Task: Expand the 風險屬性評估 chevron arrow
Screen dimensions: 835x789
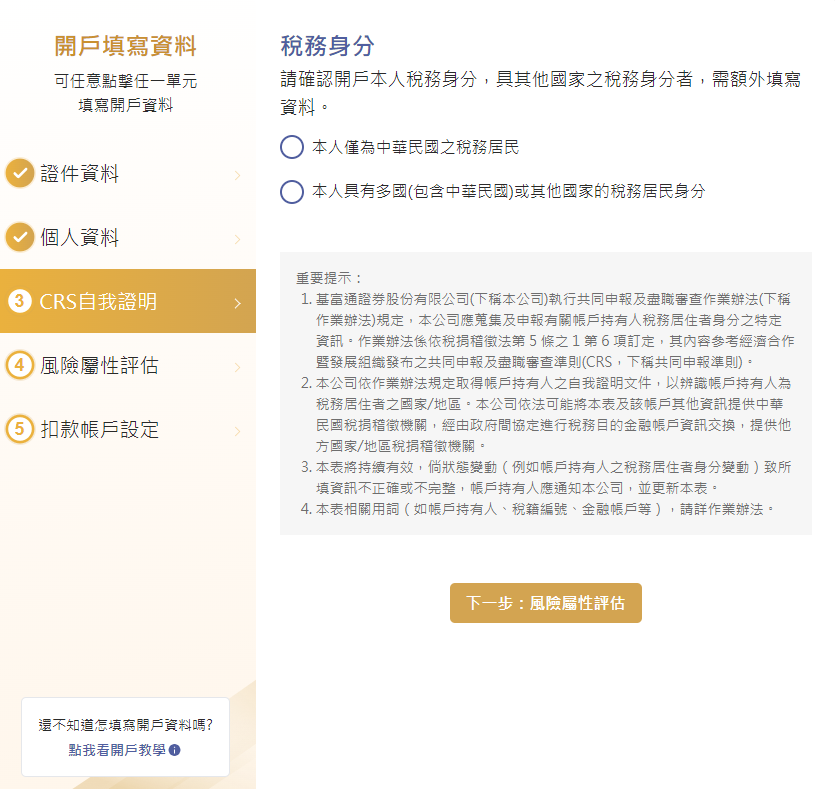Action: (x=238, y=367)
